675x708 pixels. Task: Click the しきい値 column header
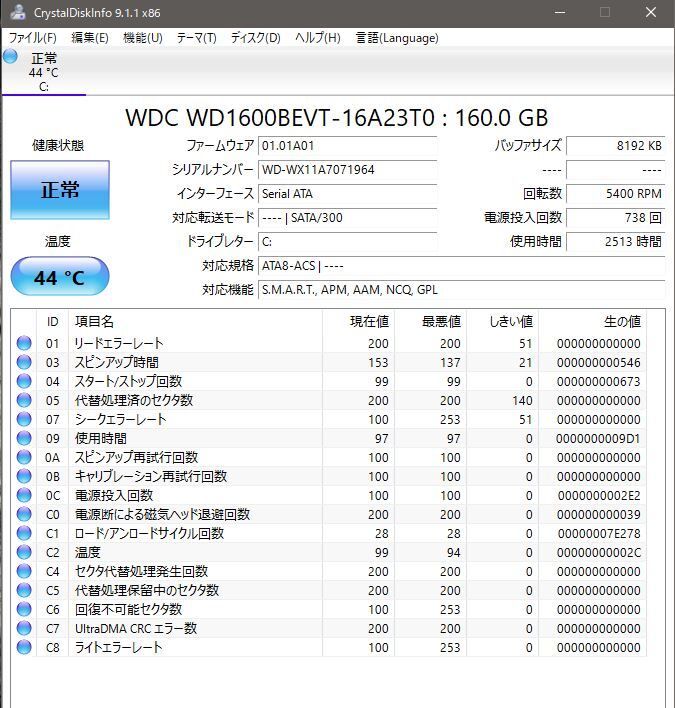(503, 321)
